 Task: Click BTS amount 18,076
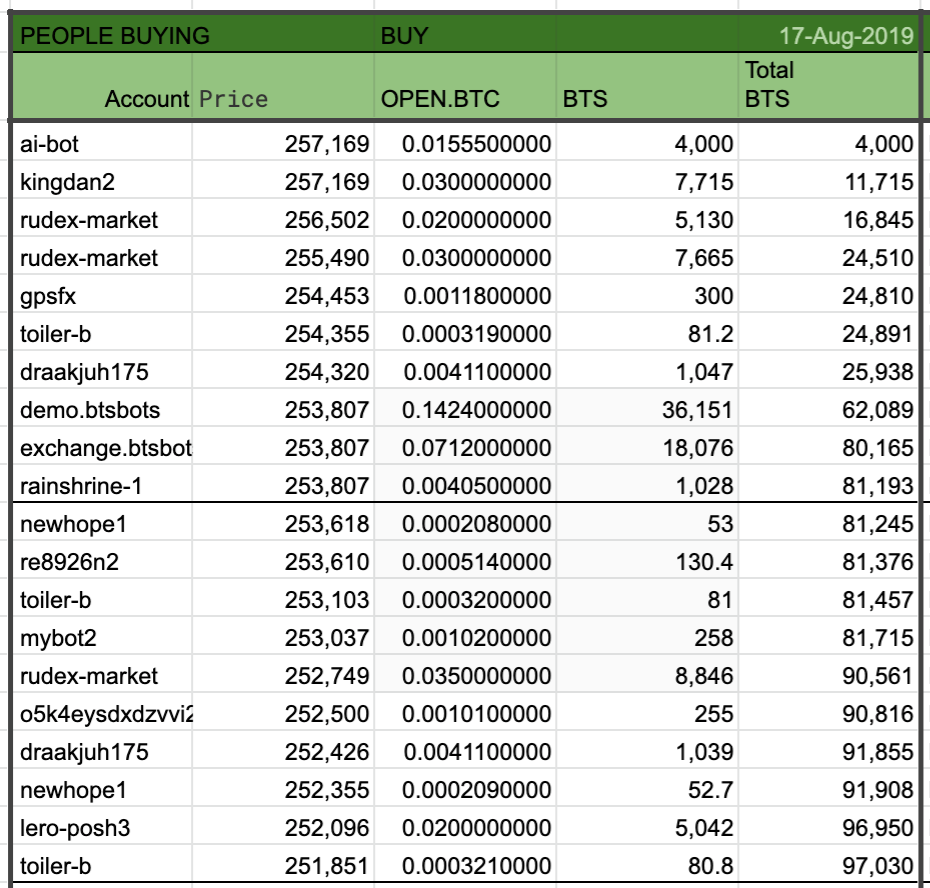click(x=647, y=447)
